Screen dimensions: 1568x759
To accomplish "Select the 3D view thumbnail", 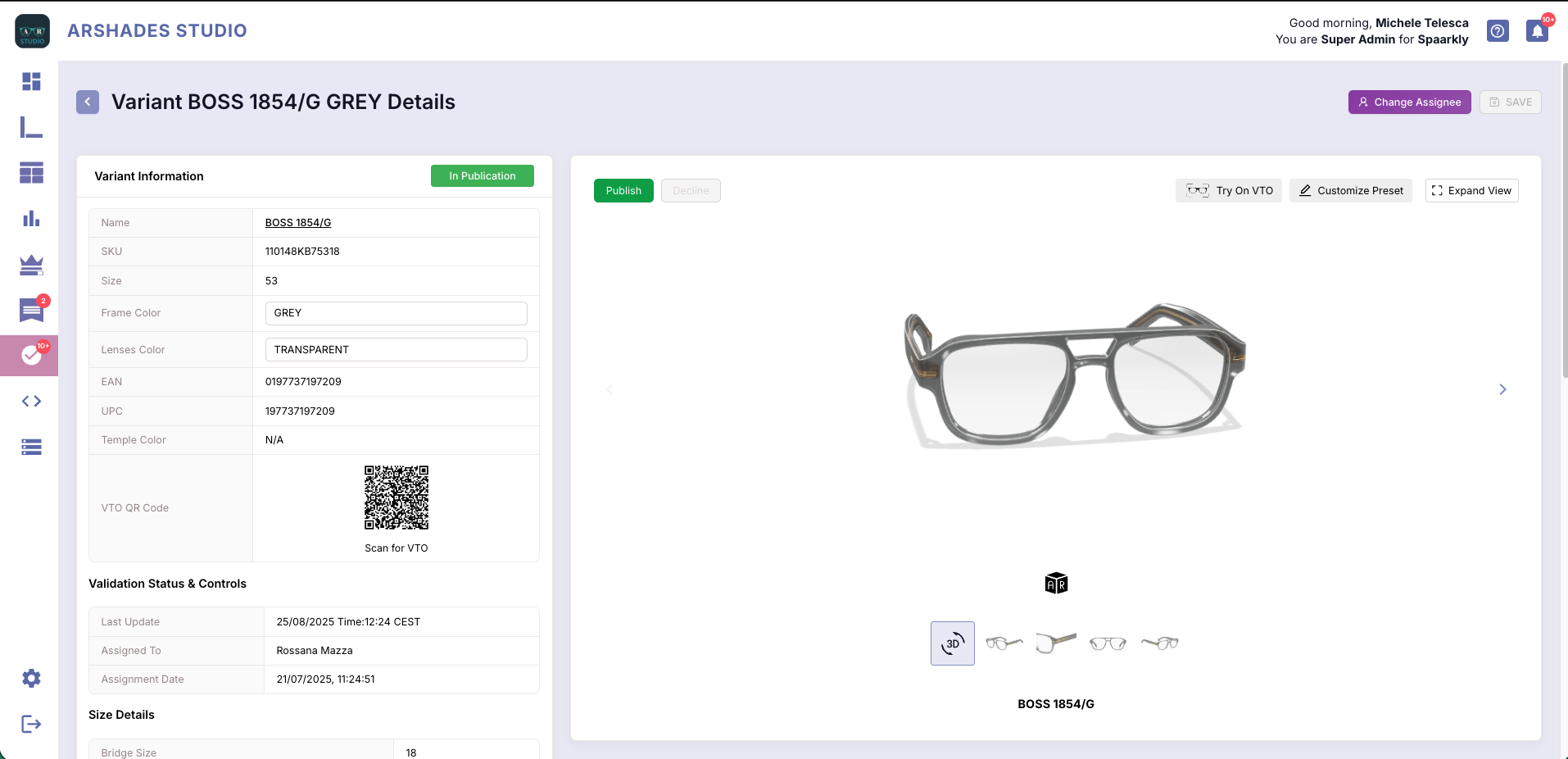I will [952, 643].
